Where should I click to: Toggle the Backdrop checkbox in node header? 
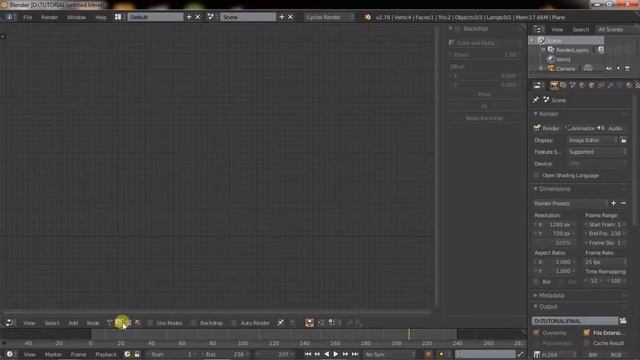point(193,323)
